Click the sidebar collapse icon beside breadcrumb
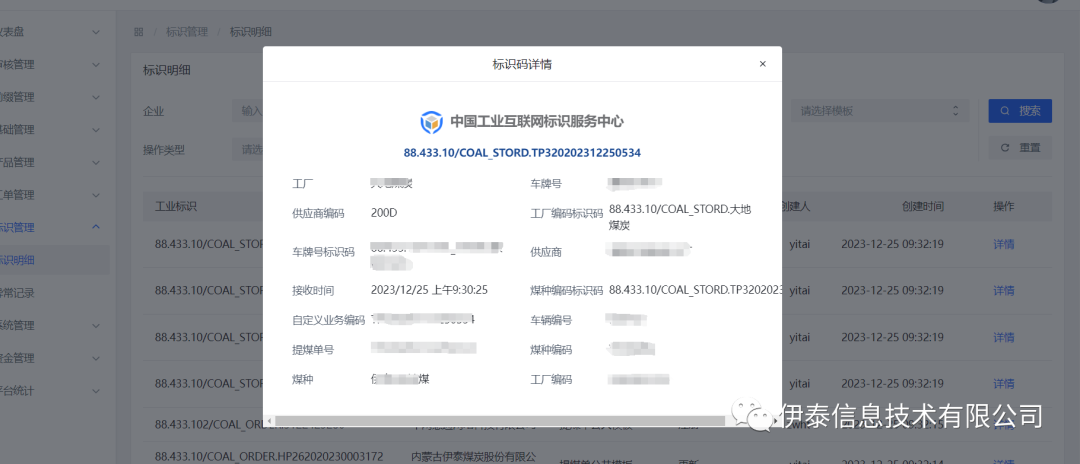This screenshot has height=464, width=1080. pos(139,32)
